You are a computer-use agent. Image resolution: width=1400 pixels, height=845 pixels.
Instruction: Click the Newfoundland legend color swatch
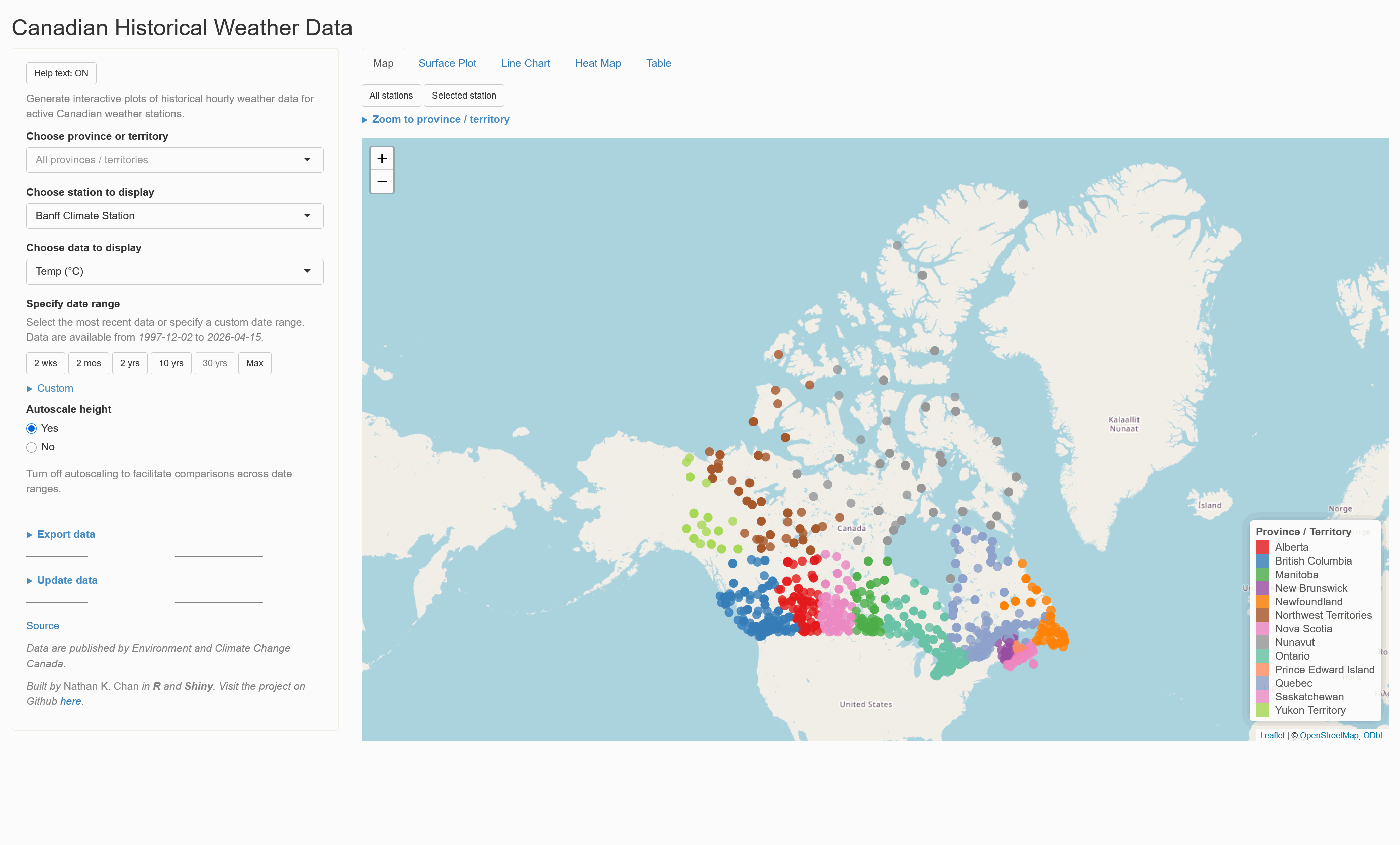pyautogui.click(x=1263, y=602)
